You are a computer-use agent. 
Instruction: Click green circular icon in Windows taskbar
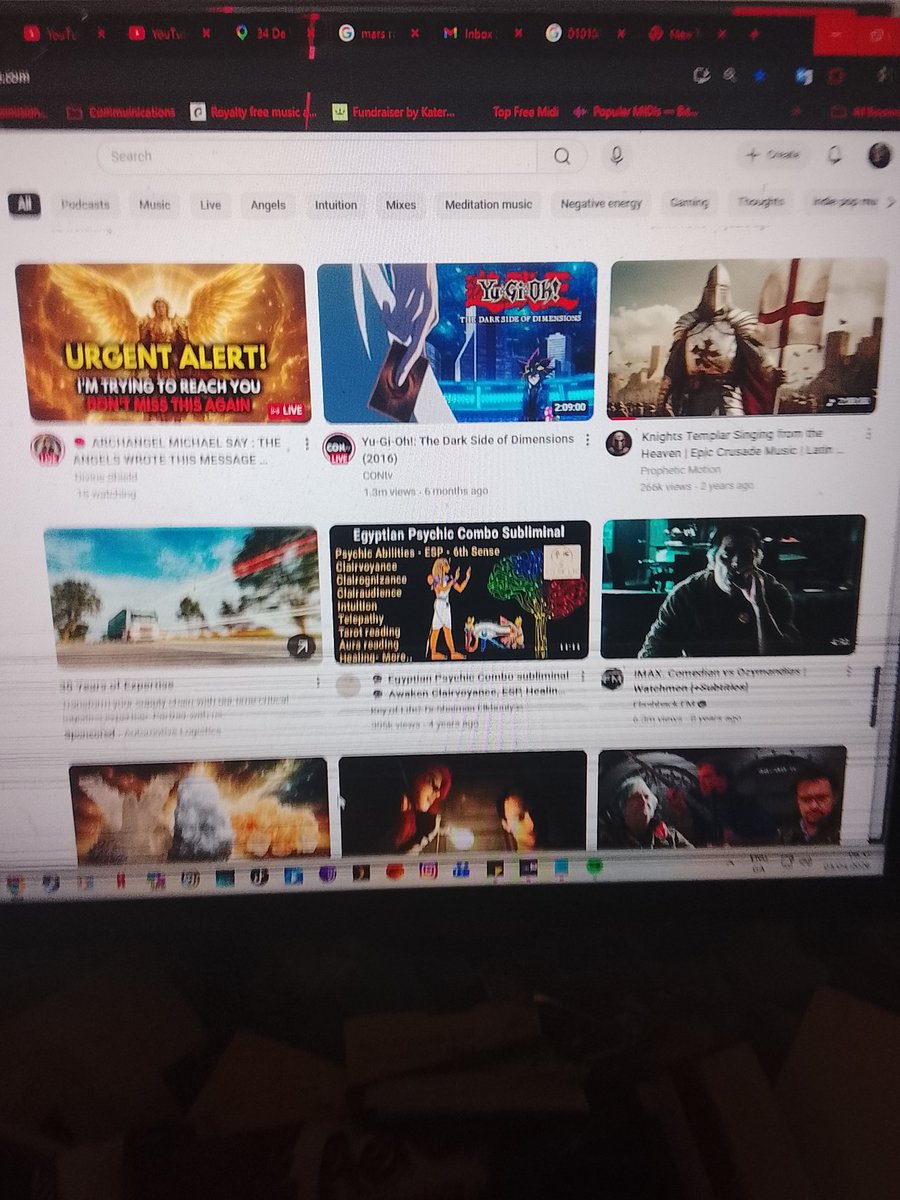593,866
